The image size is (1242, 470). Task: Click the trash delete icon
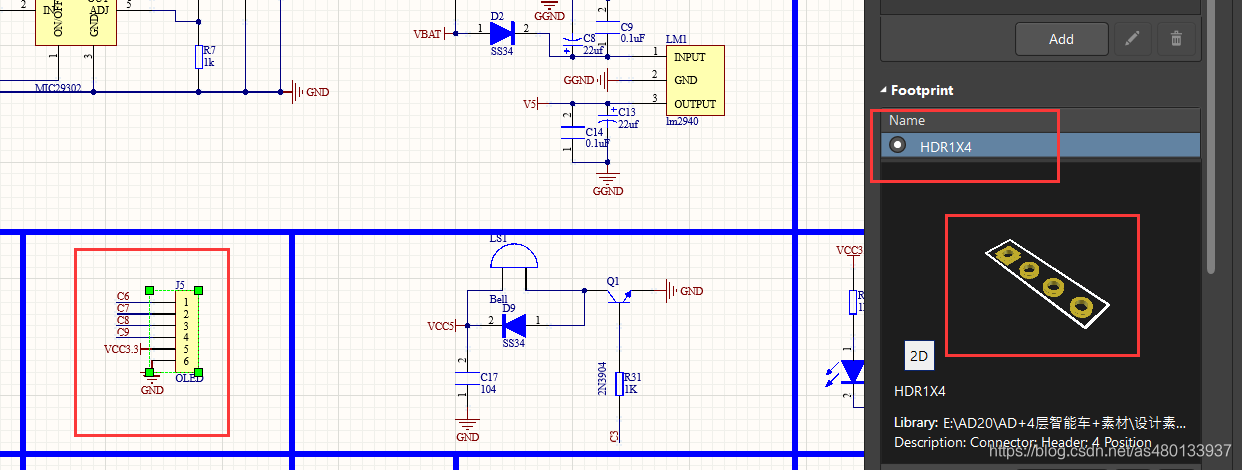(1176, 39)
